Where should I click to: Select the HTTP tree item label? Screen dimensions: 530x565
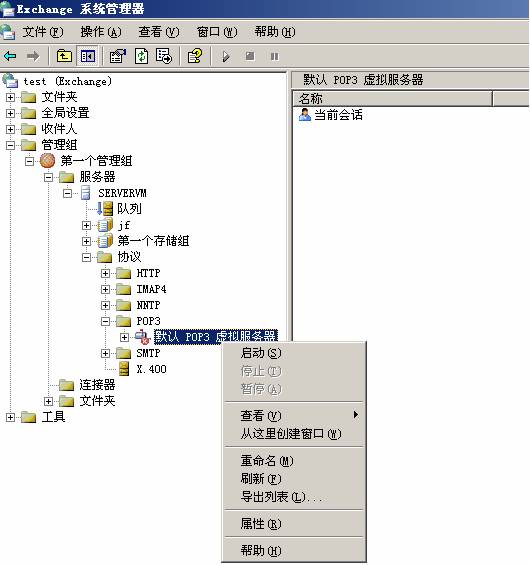coord(148,273)
